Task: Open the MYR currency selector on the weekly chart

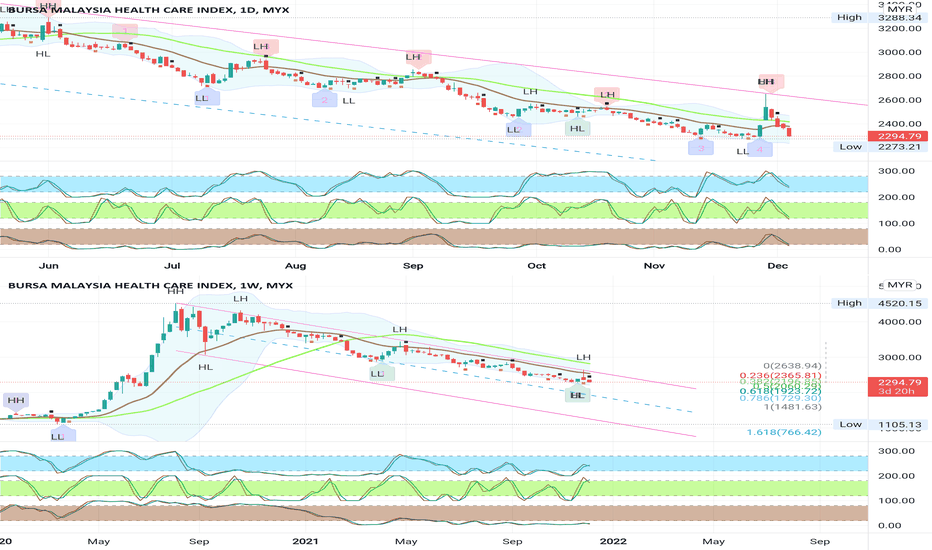Action: 899,285
